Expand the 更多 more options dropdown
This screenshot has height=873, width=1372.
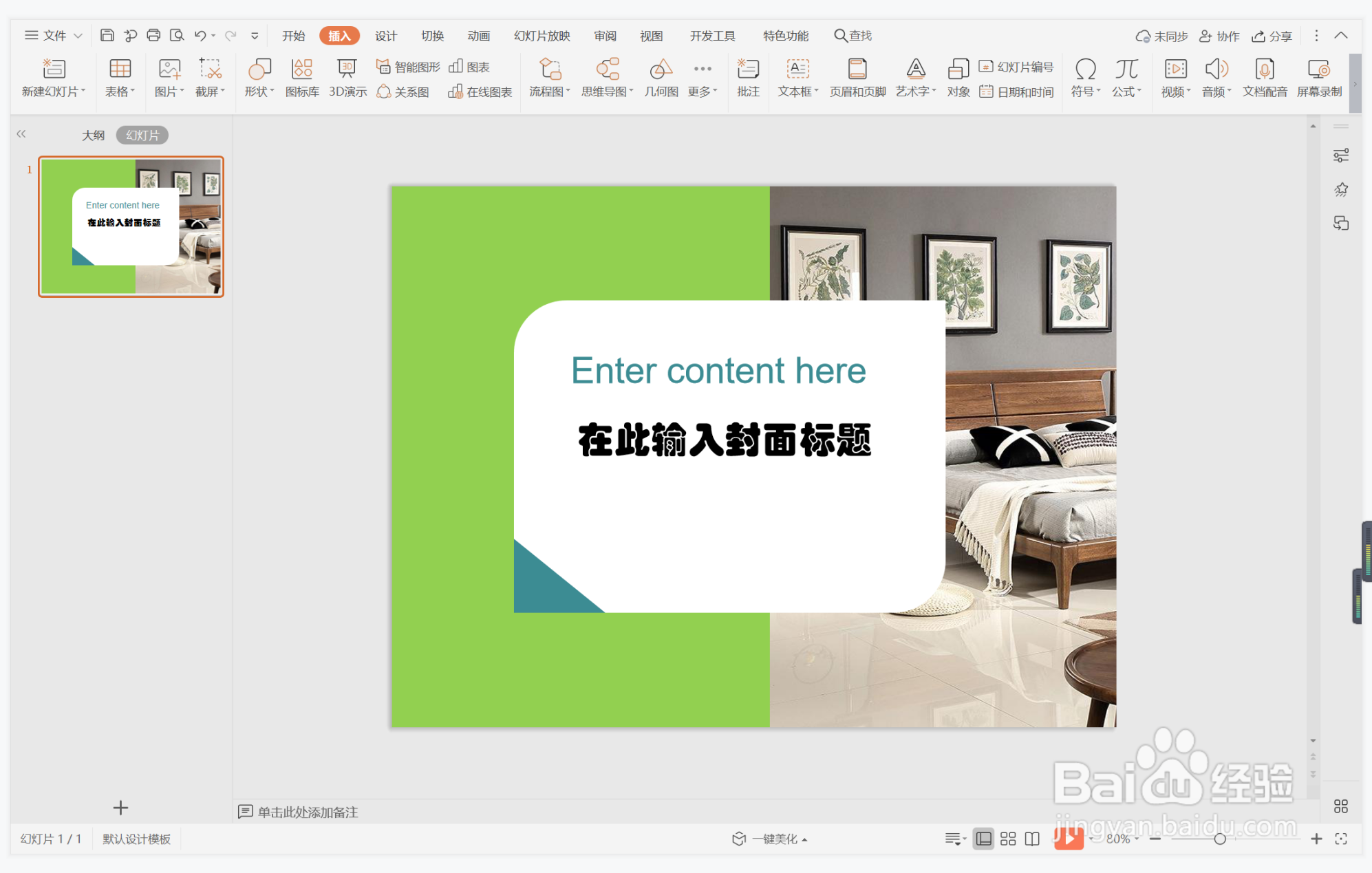(703, 78)
